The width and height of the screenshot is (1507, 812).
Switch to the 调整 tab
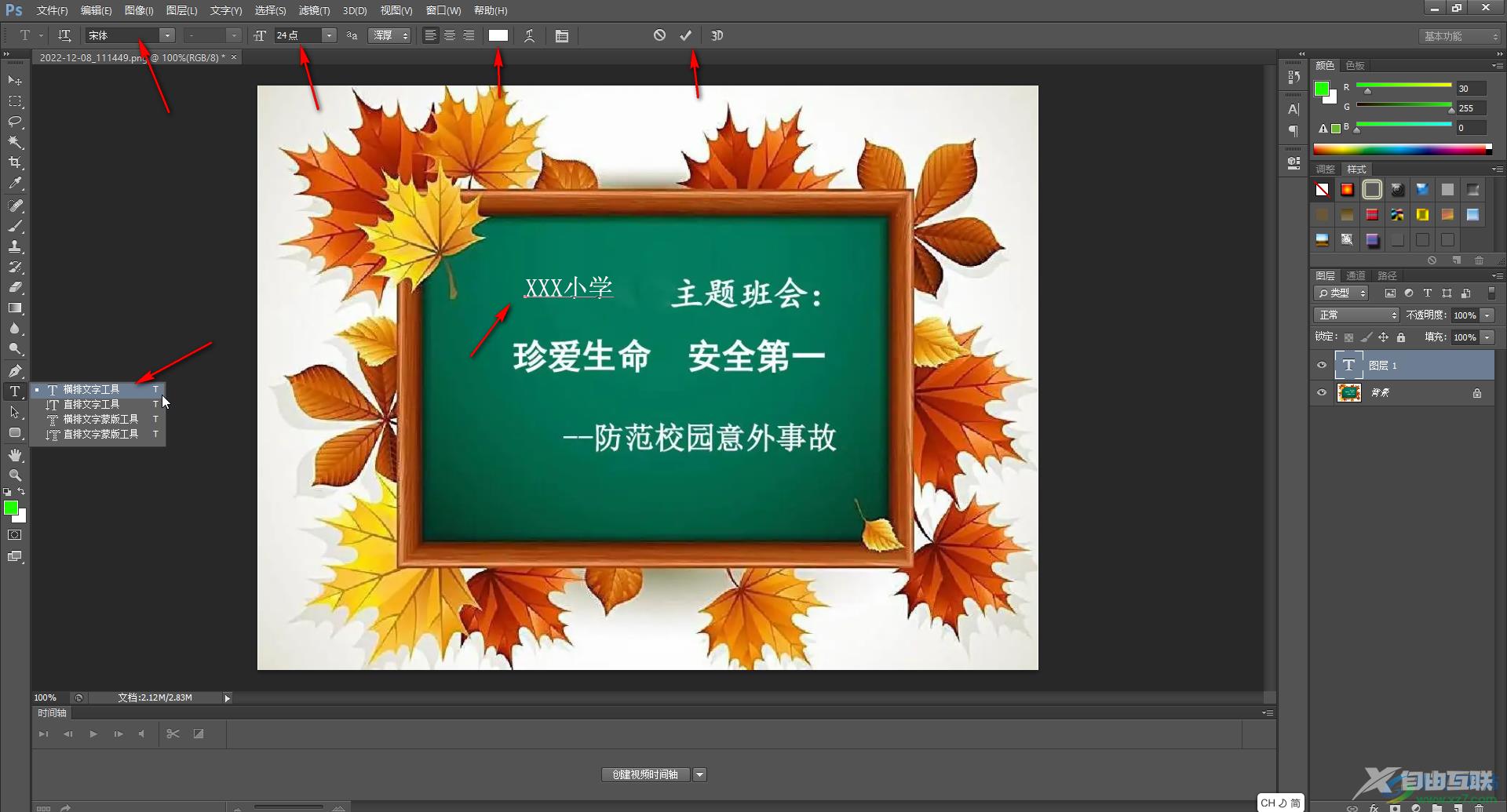tap(1325, 169)
